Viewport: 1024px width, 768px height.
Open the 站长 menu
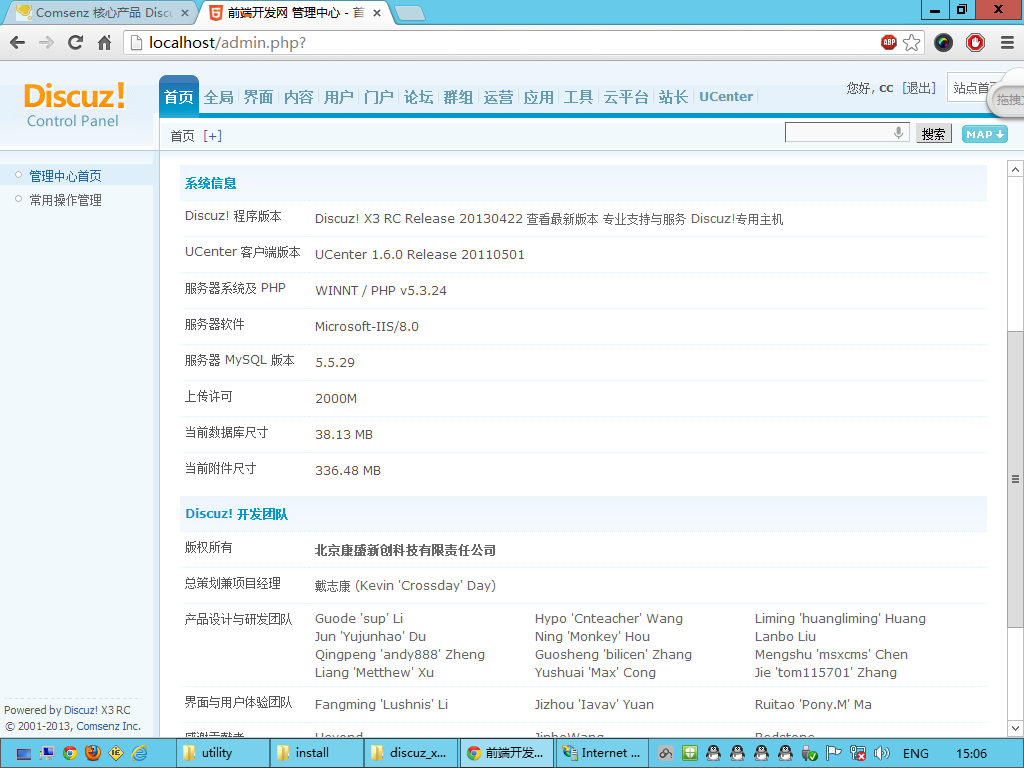[x=673, y=97]
